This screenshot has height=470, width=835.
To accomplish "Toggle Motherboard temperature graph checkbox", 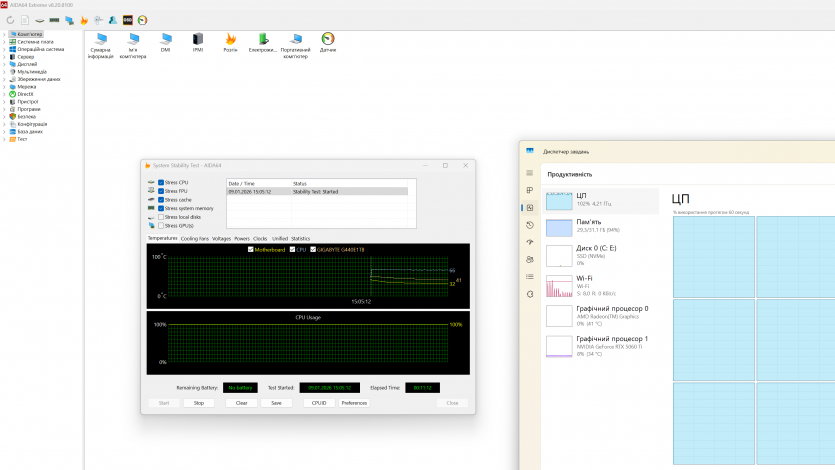I will [x=251, y=249].
